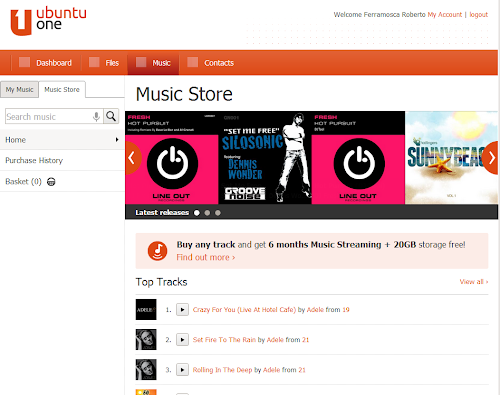
Task: Select the Music Store tab
Action: coord(62,90)
